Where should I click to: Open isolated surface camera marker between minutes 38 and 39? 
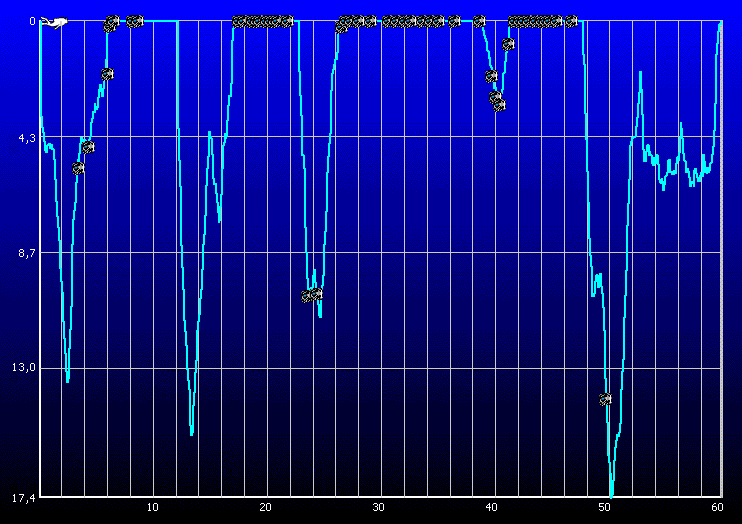[x=479, y=21]
